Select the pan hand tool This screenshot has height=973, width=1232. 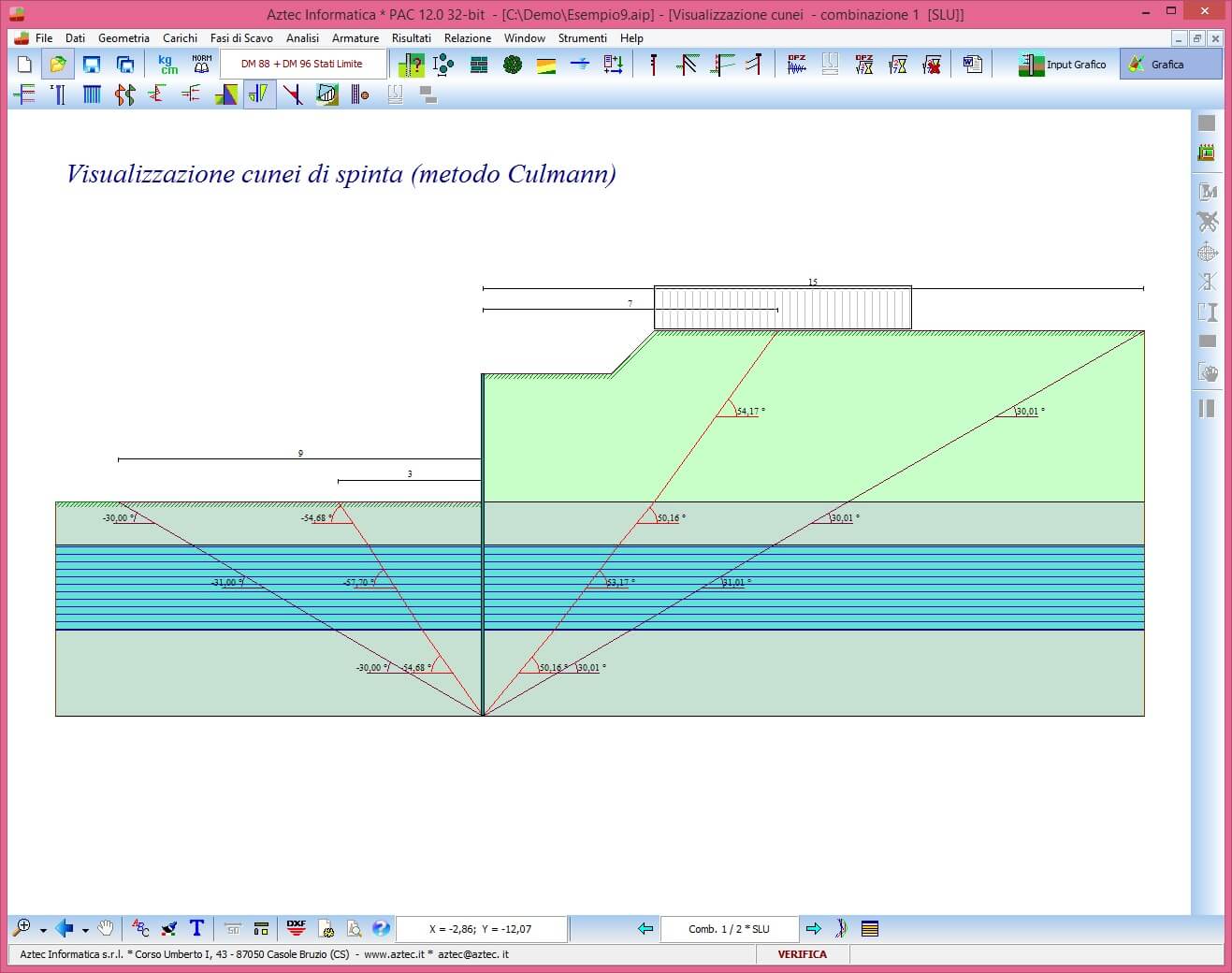pyautogui.click(x=106, y=928)
